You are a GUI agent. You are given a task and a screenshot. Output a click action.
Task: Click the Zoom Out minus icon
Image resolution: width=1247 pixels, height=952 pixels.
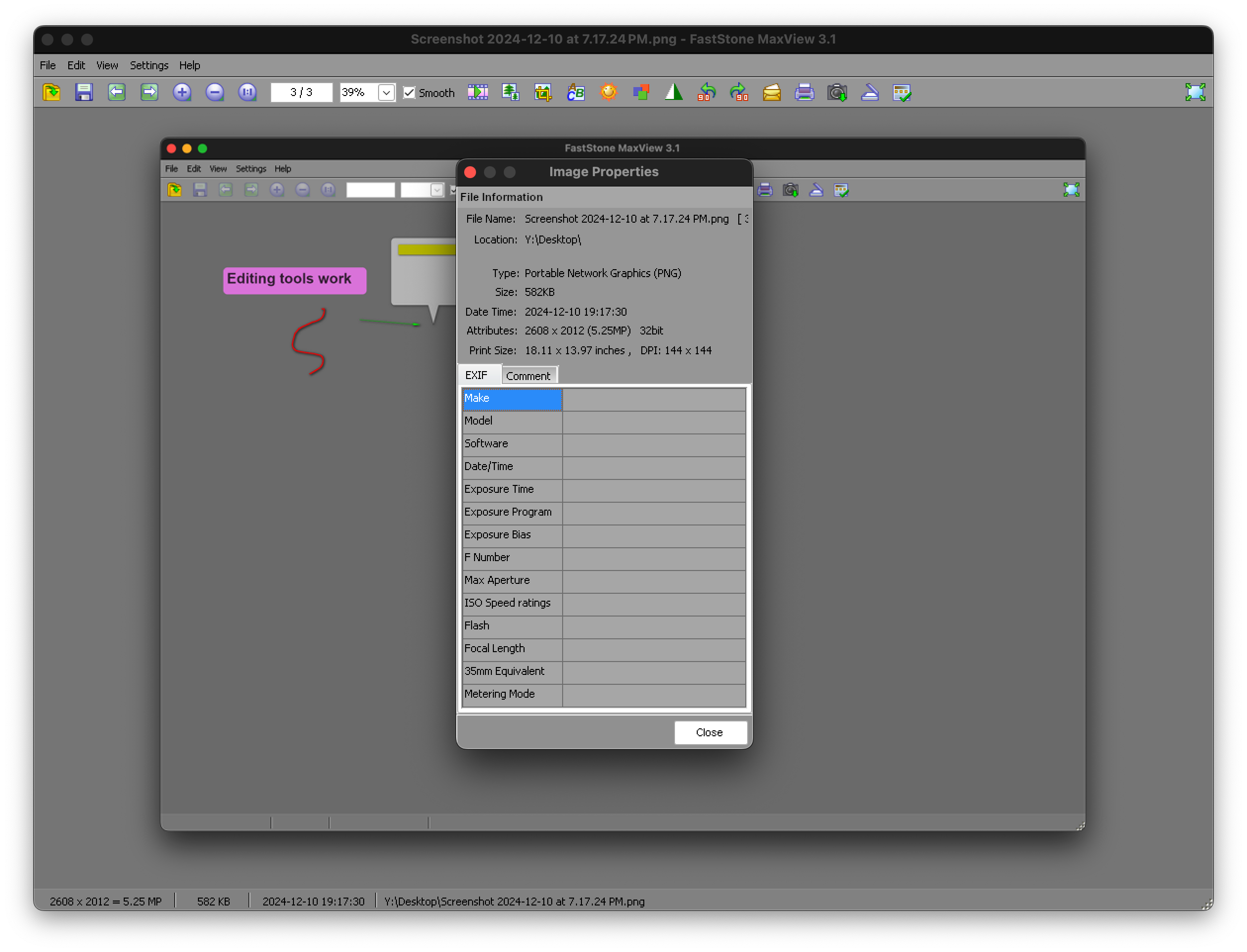point(215,92)
